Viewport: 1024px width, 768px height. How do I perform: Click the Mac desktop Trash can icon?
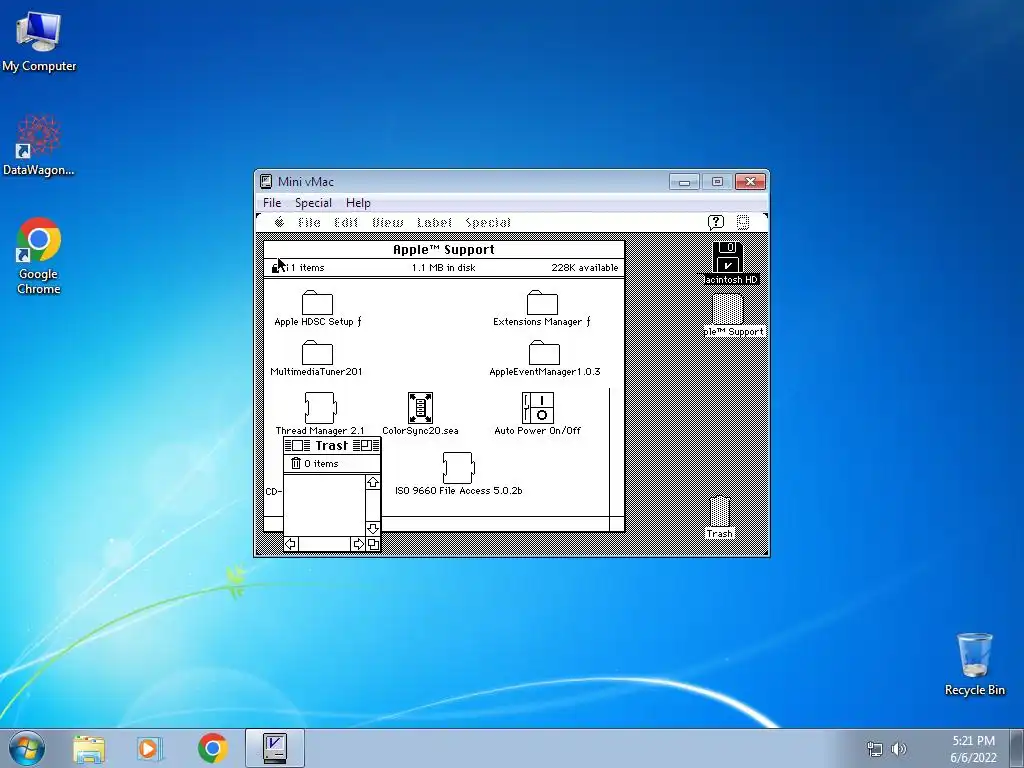coord(720,511)
